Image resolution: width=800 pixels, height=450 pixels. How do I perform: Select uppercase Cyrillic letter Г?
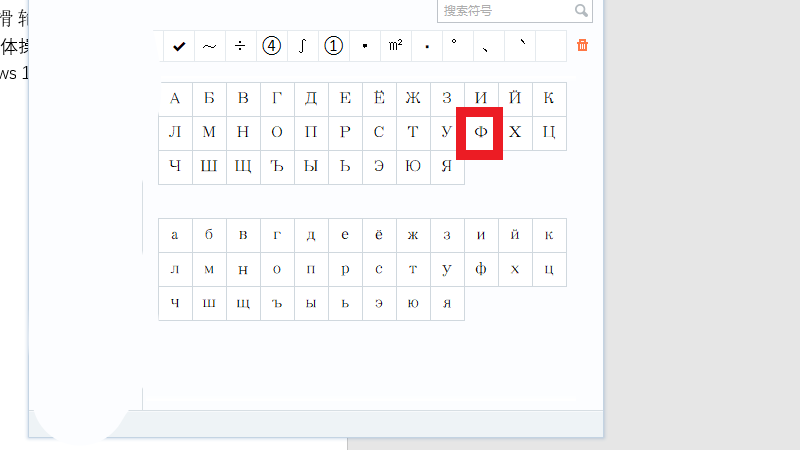coord(277,99)
